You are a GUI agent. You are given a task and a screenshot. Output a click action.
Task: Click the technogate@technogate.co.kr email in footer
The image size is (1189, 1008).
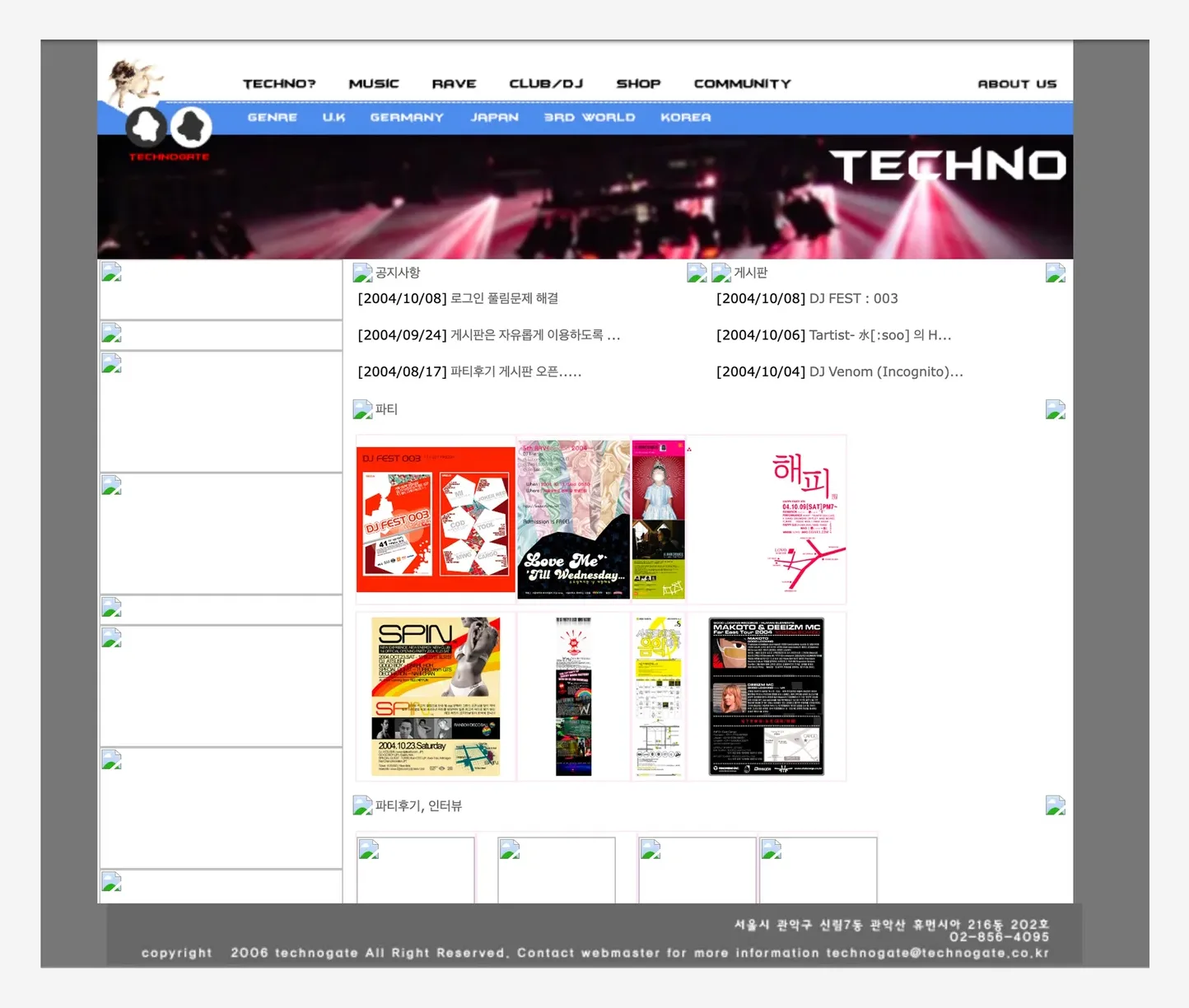pyautogui.click(x=938, y=953)
